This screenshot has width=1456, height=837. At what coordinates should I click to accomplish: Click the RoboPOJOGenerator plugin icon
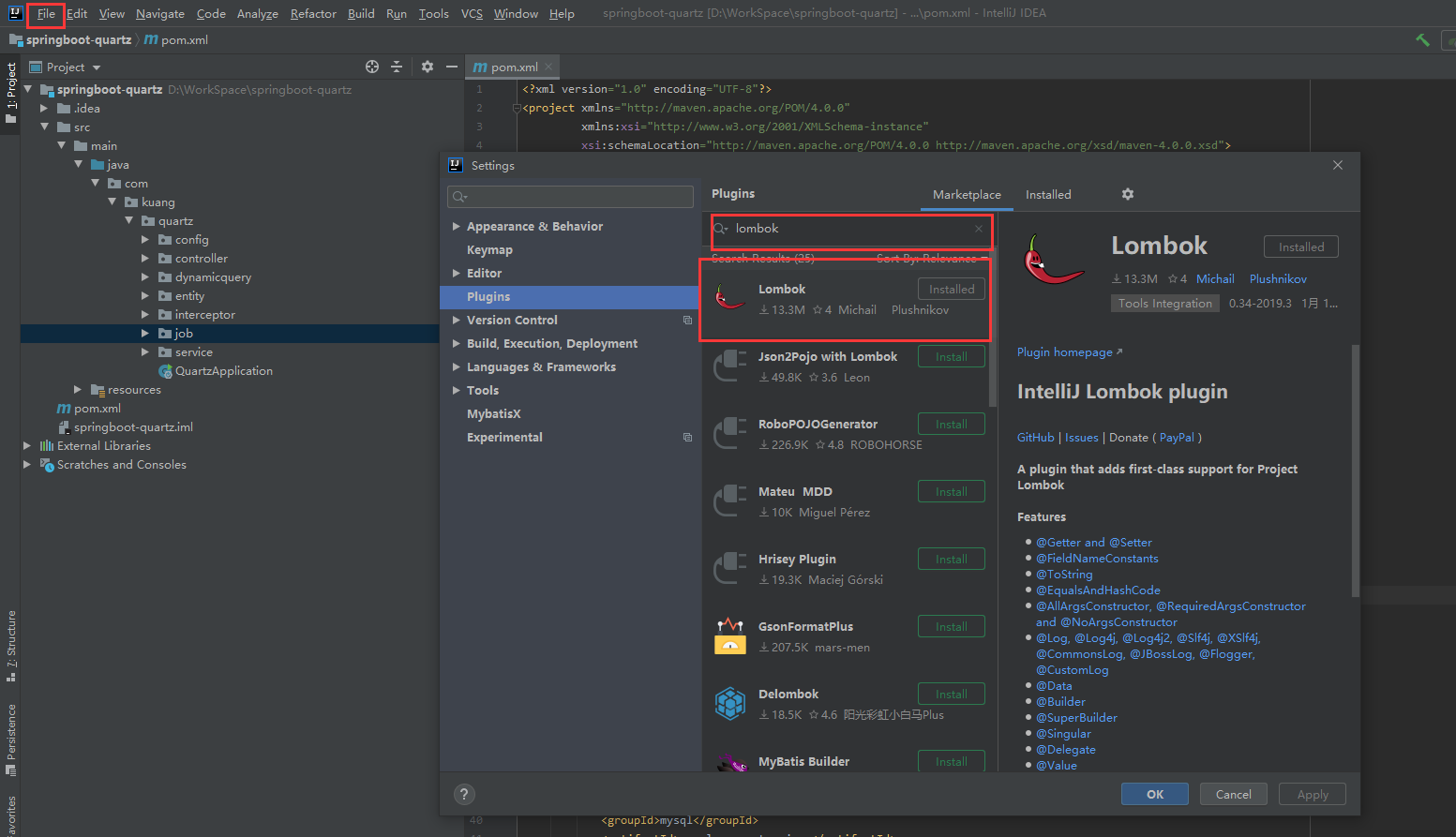coord(729,433)
